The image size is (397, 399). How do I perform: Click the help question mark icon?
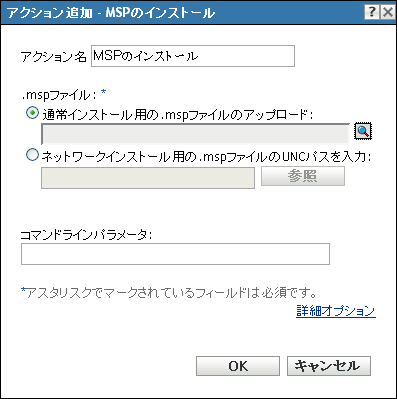(372, 12)
